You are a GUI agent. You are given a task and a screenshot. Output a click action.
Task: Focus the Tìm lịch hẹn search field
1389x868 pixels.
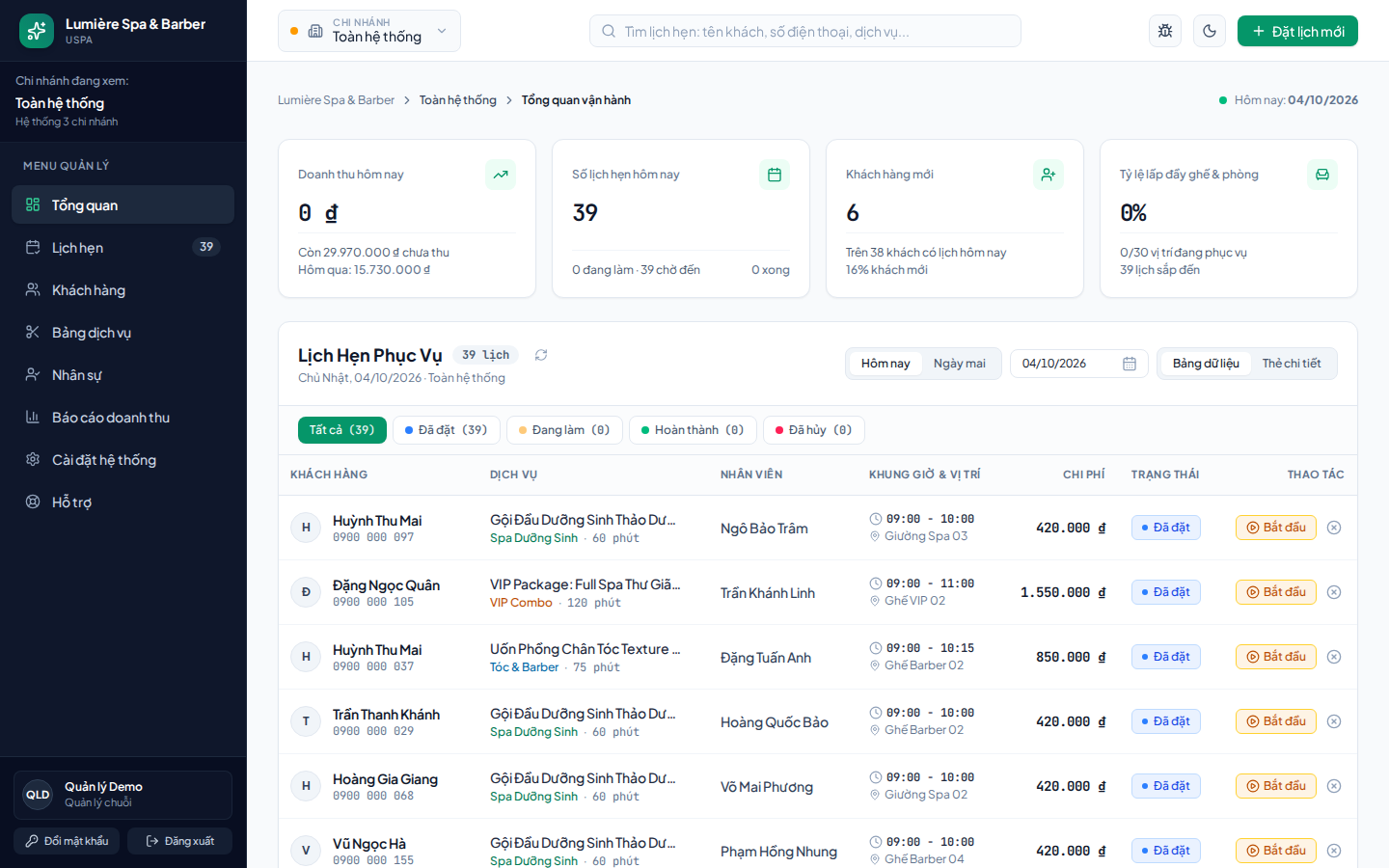tap(805, 31)
